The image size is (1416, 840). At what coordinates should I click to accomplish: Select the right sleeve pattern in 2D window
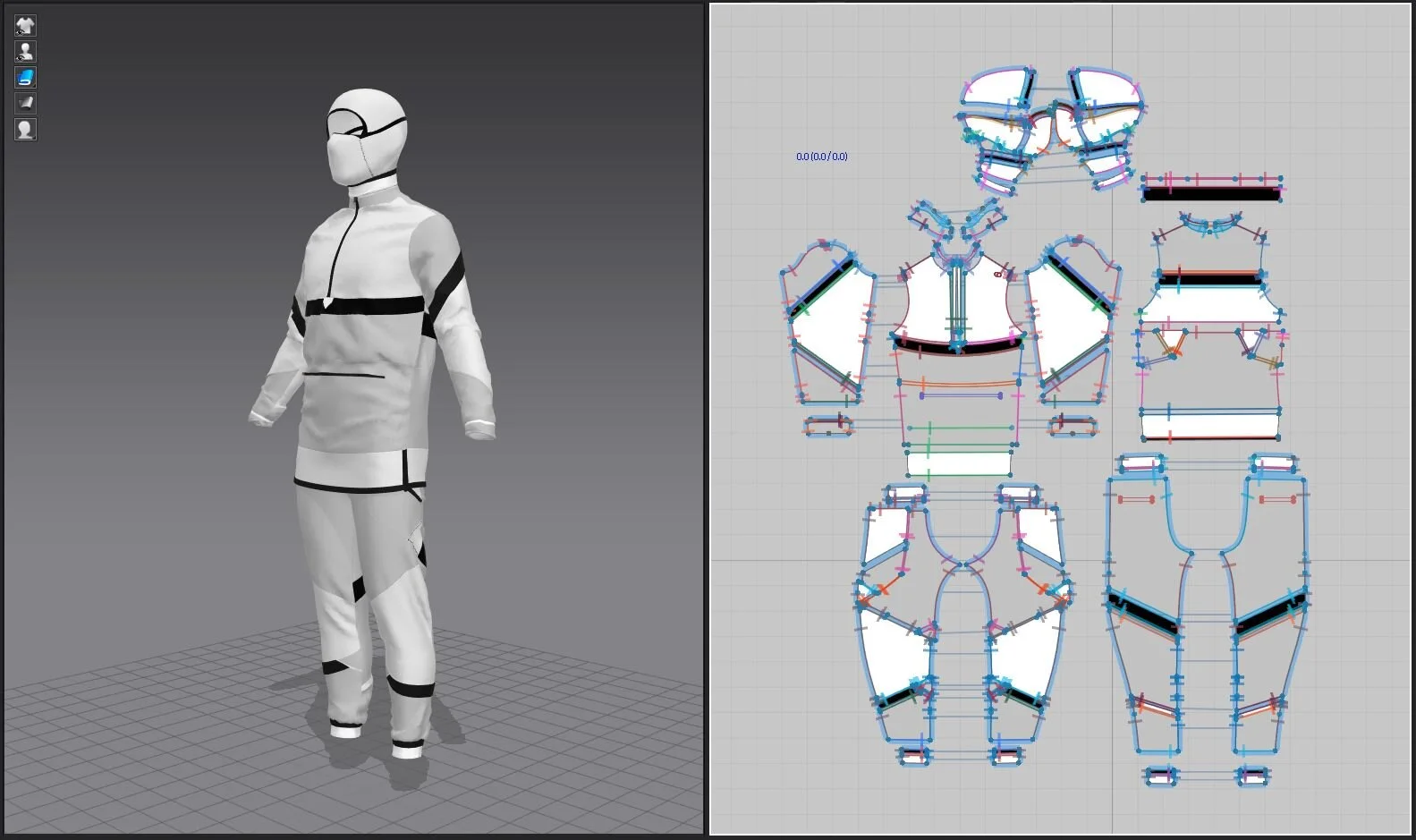point(1072,324)
